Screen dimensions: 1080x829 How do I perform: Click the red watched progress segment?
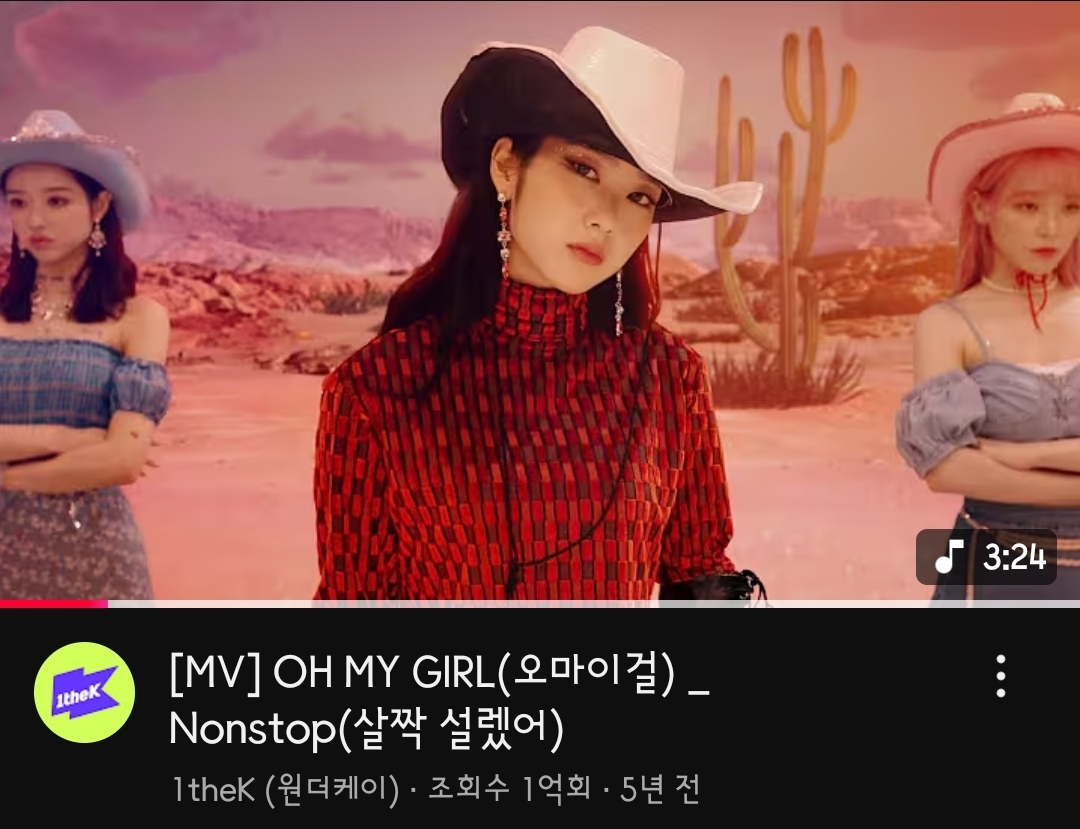54,604
